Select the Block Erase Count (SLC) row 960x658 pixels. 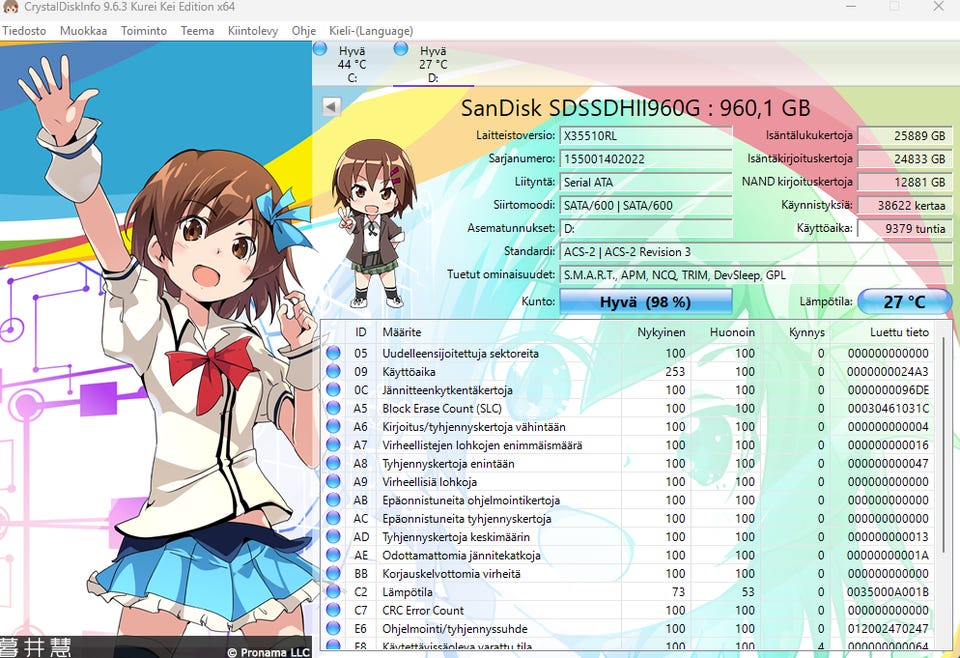point(628,408)
